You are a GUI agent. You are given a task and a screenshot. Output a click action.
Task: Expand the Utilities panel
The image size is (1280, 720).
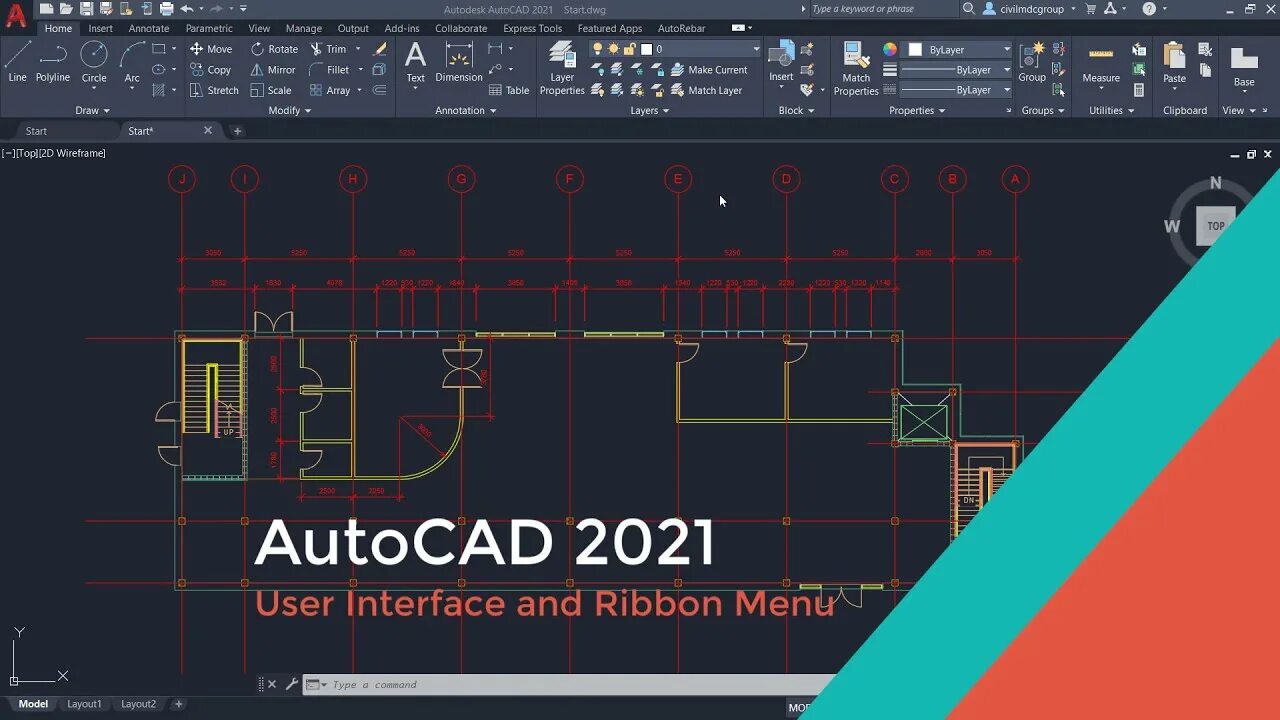pyautogui.click(x=1112, y=110)
